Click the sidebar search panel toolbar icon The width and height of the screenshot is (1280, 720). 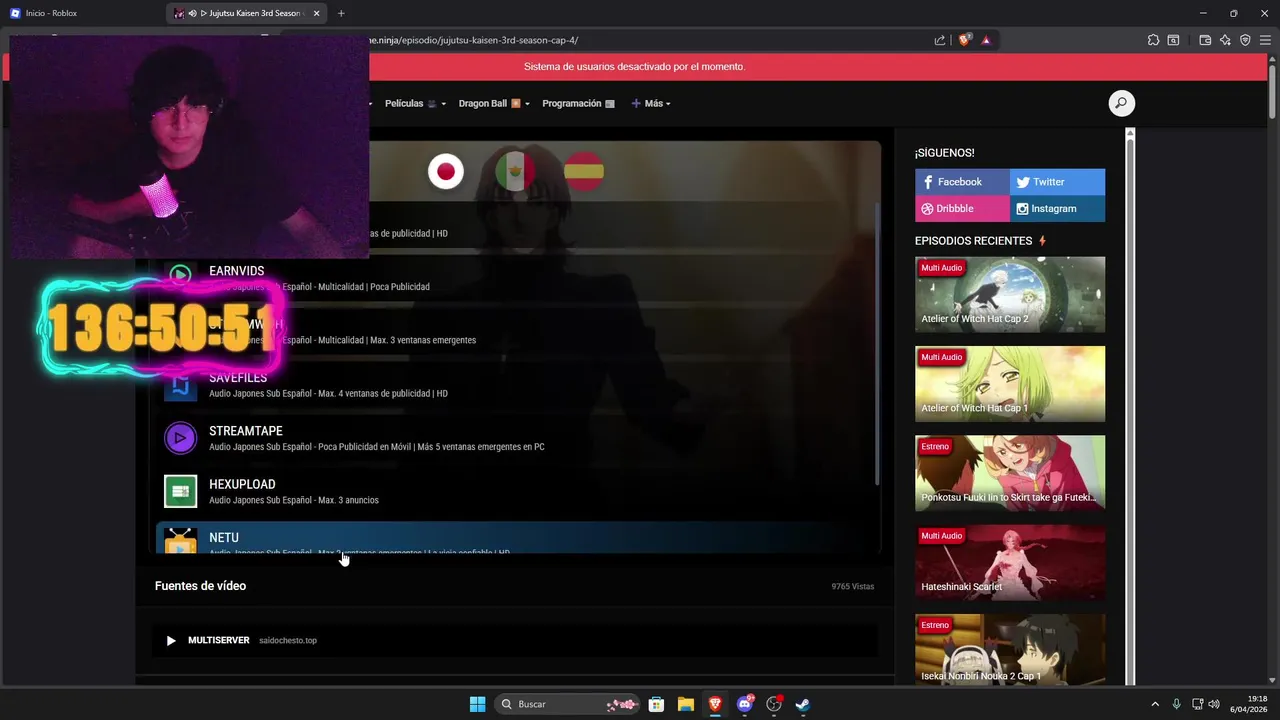pyautogui.click(x=1174, y=40)
